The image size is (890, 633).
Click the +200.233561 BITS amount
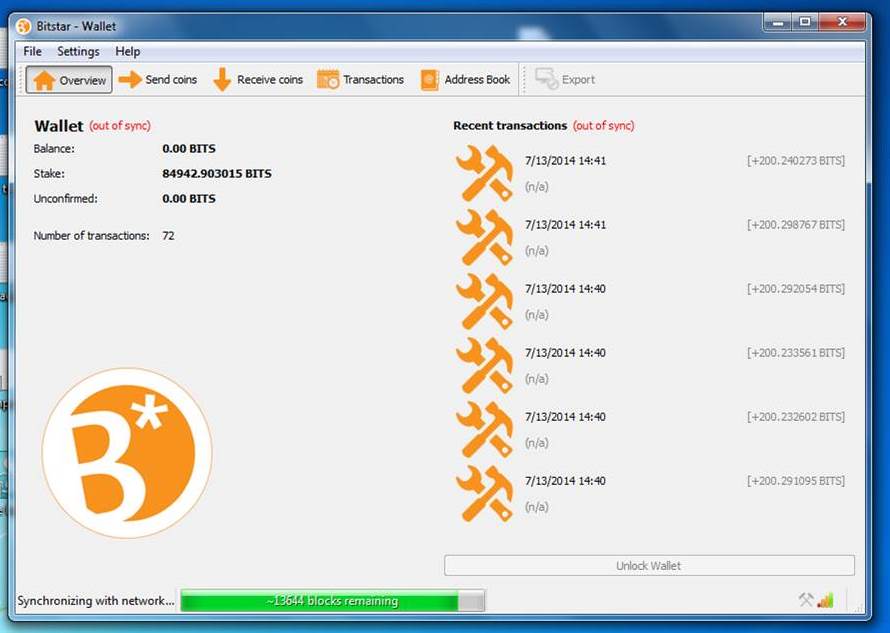[x=796, y=353]
